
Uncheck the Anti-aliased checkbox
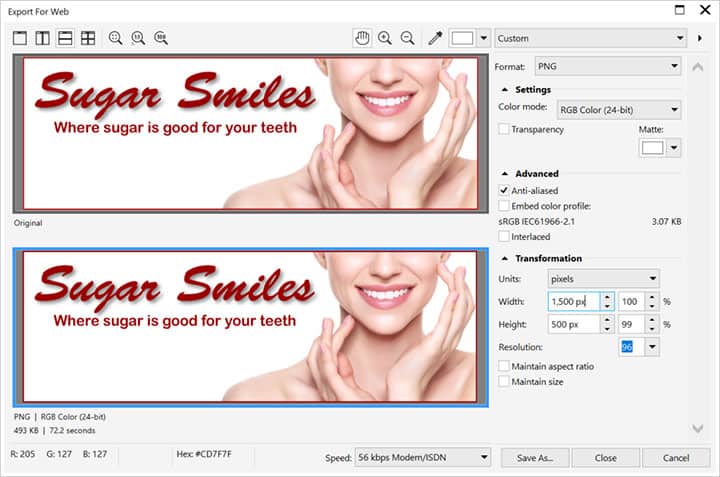[x=504, y=191]
